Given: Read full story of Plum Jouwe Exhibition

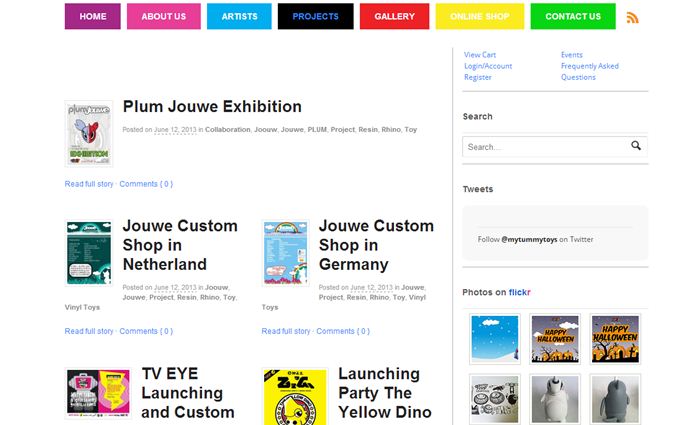Looking at the screenshot, I should tap(89, 184).
